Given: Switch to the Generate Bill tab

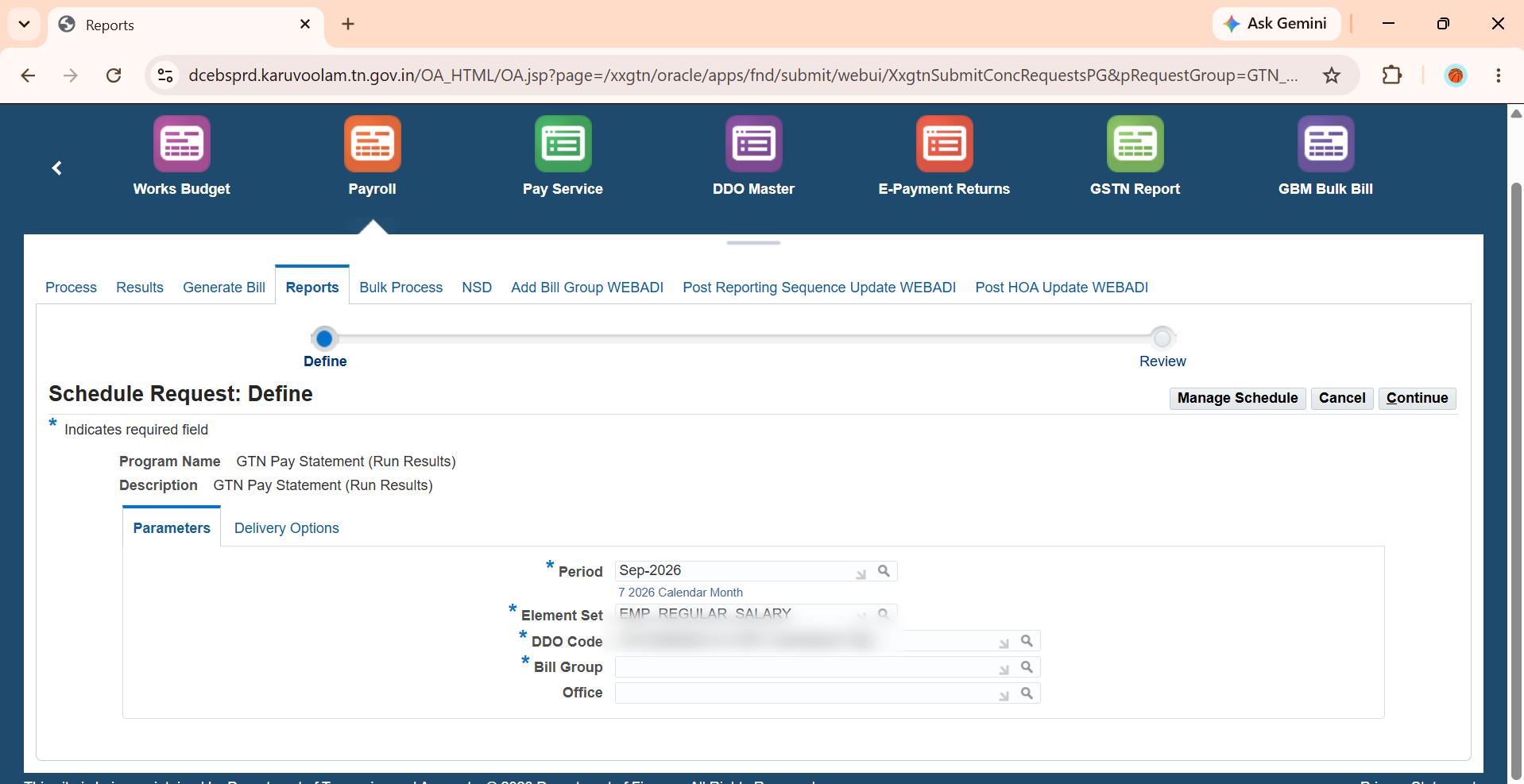Looking at the screenshot, I should (x=224, y=288).
